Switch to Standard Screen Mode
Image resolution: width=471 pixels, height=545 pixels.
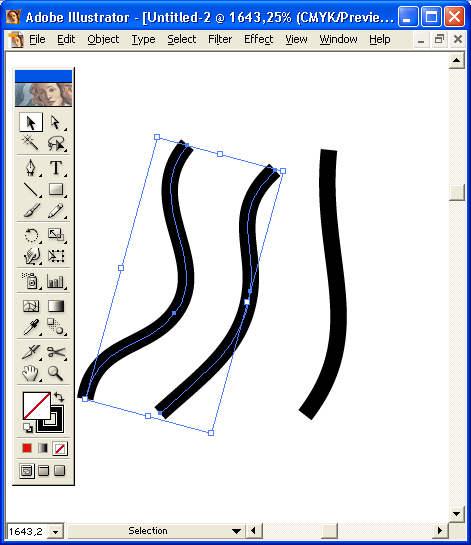click(27, 471)
